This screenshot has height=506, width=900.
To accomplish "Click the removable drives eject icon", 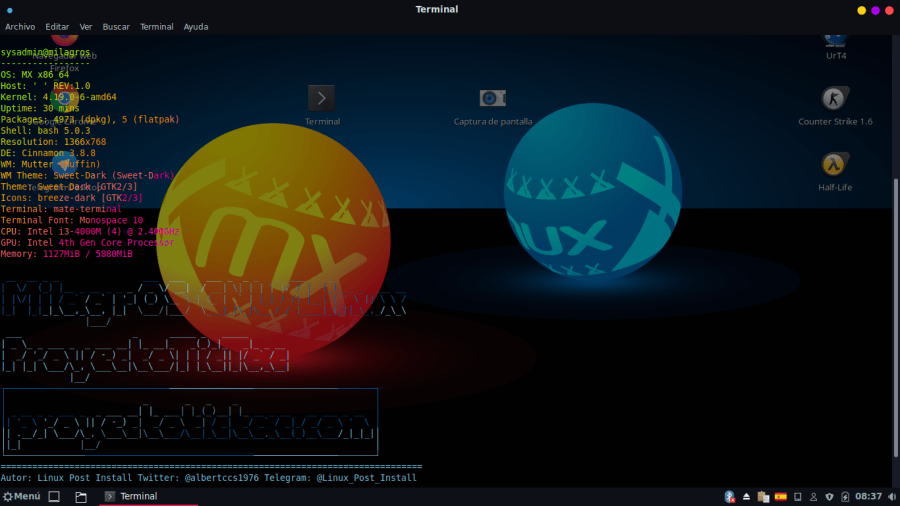I will (747, 496).
